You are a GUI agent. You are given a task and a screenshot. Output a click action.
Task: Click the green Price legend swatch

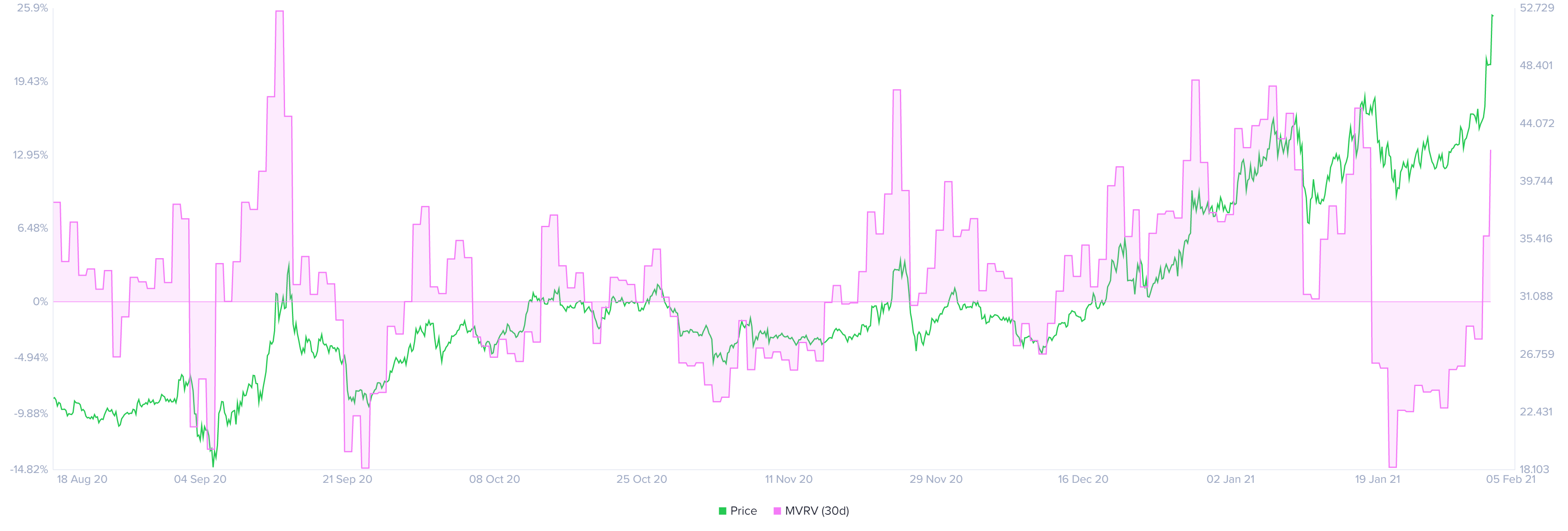coord(722,511)
